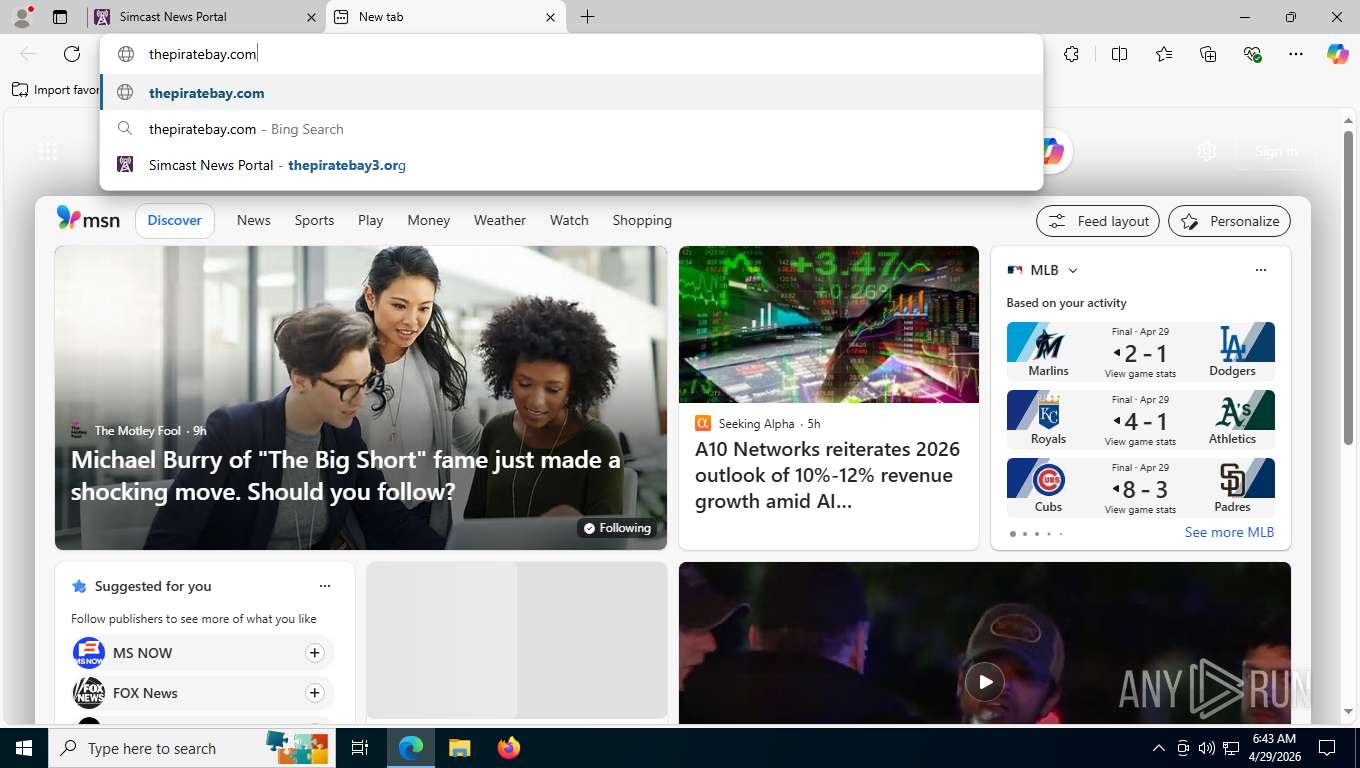
Task: Close the Simcast News Portal tab
Action: (x=311, y=17)
